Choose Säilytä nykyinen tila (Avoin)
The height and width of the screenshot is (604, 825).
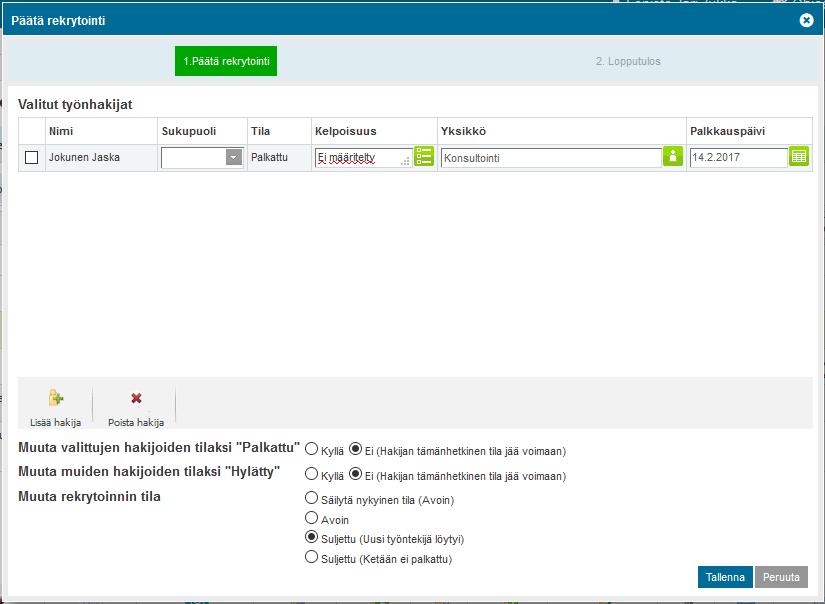point(311,498)
